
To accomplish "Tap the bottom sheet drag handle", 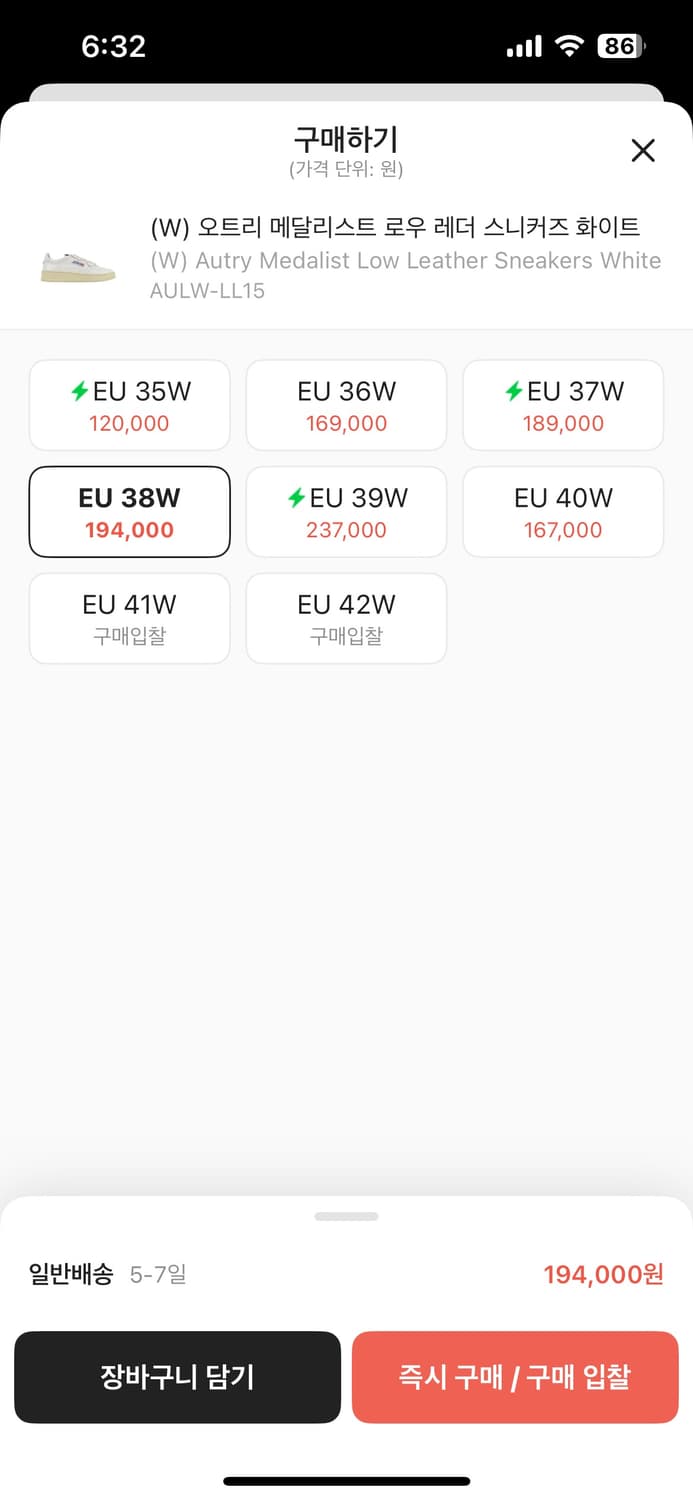I will pos(346,1216).
